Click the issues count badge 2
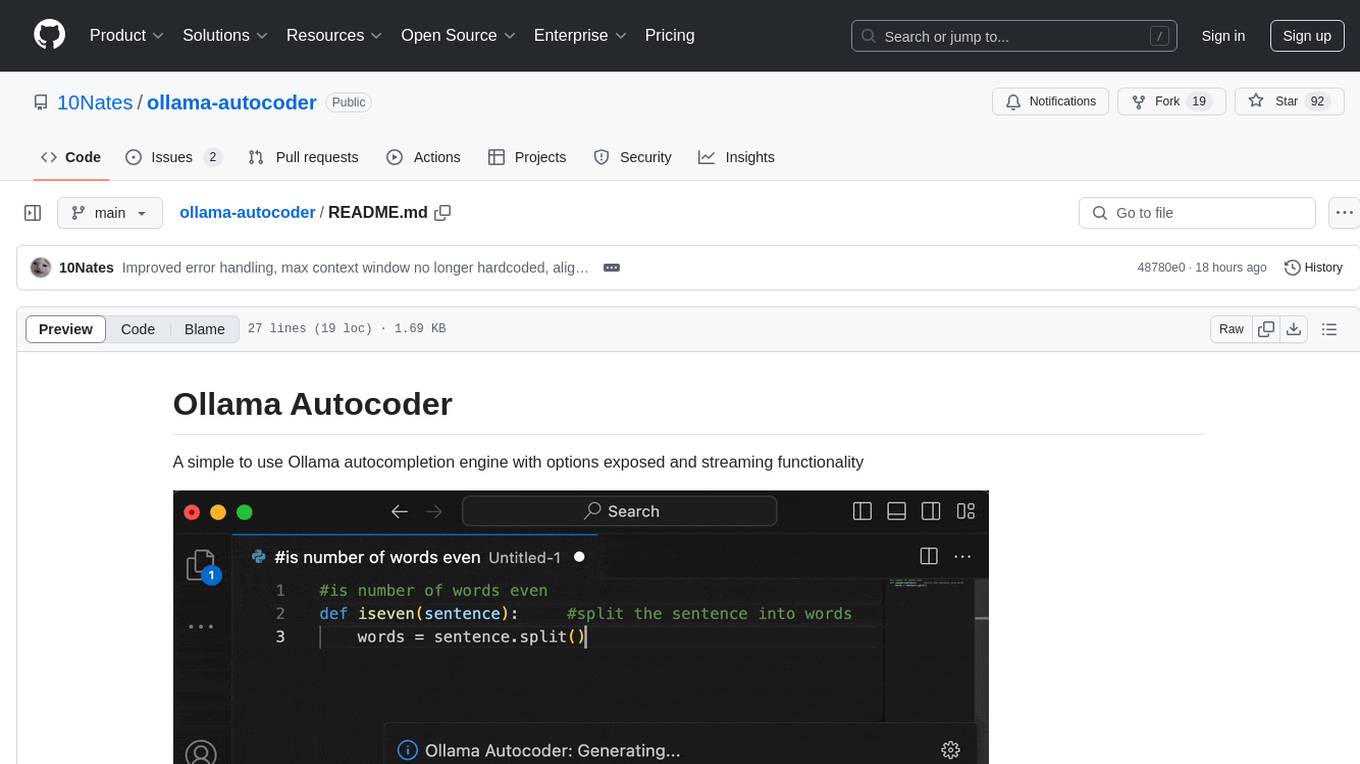Image resolution: width=1360 pixels, height=764 pixels. (x=212, y=157)
